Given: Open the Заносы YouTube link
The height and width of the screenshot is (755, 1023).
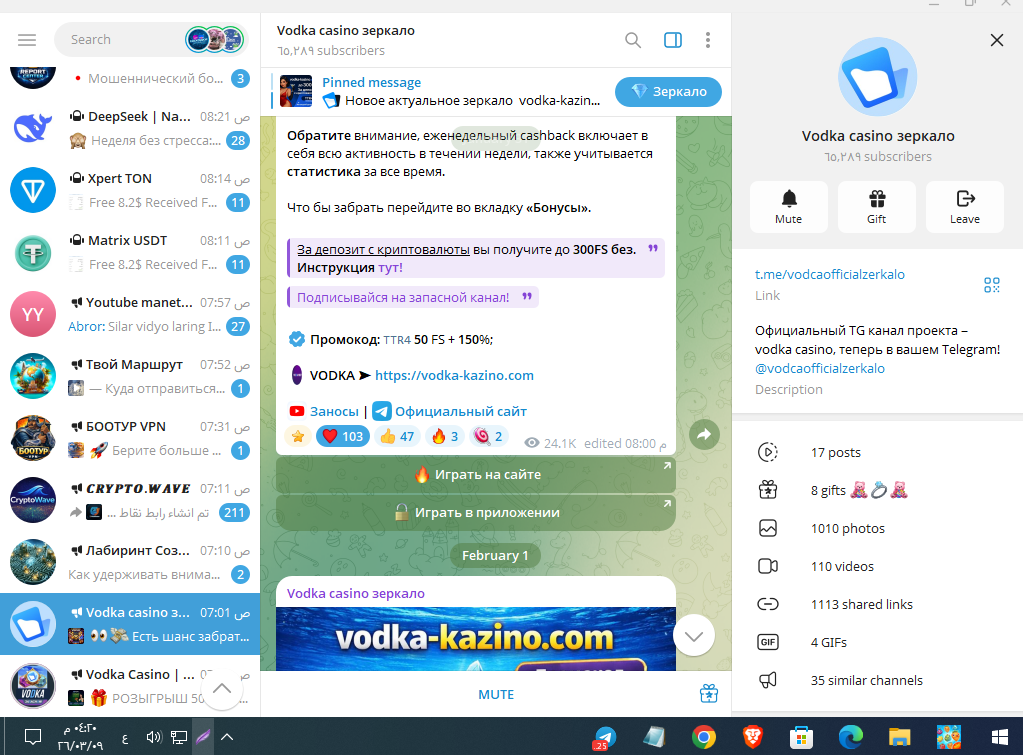Looking at the screenshot, I should click(x=334, y=411).
